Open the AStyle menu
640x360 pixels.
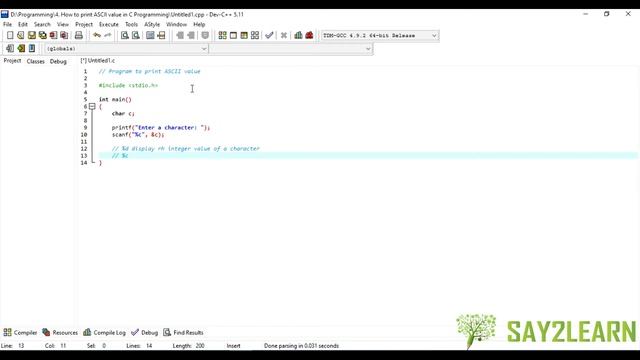(152, 24)
